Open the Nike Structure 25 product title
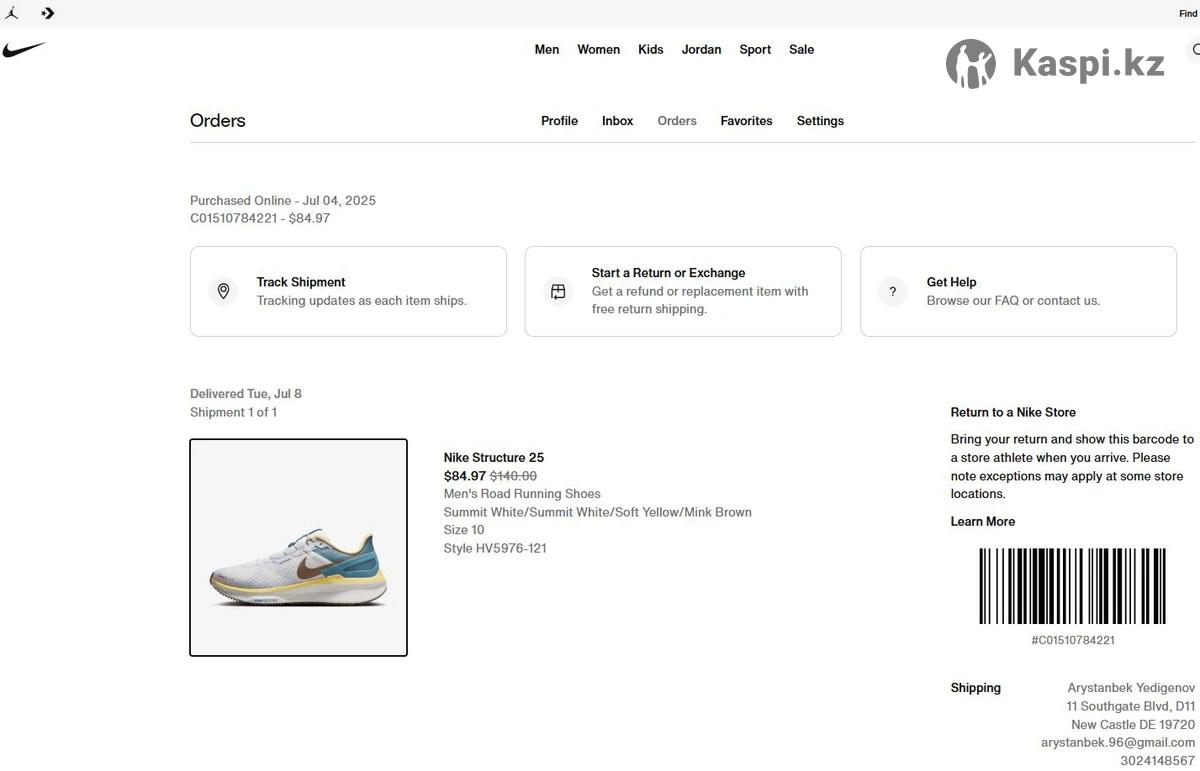Image resolution: width=1200 pixels, height=771 pixels. 494,458
